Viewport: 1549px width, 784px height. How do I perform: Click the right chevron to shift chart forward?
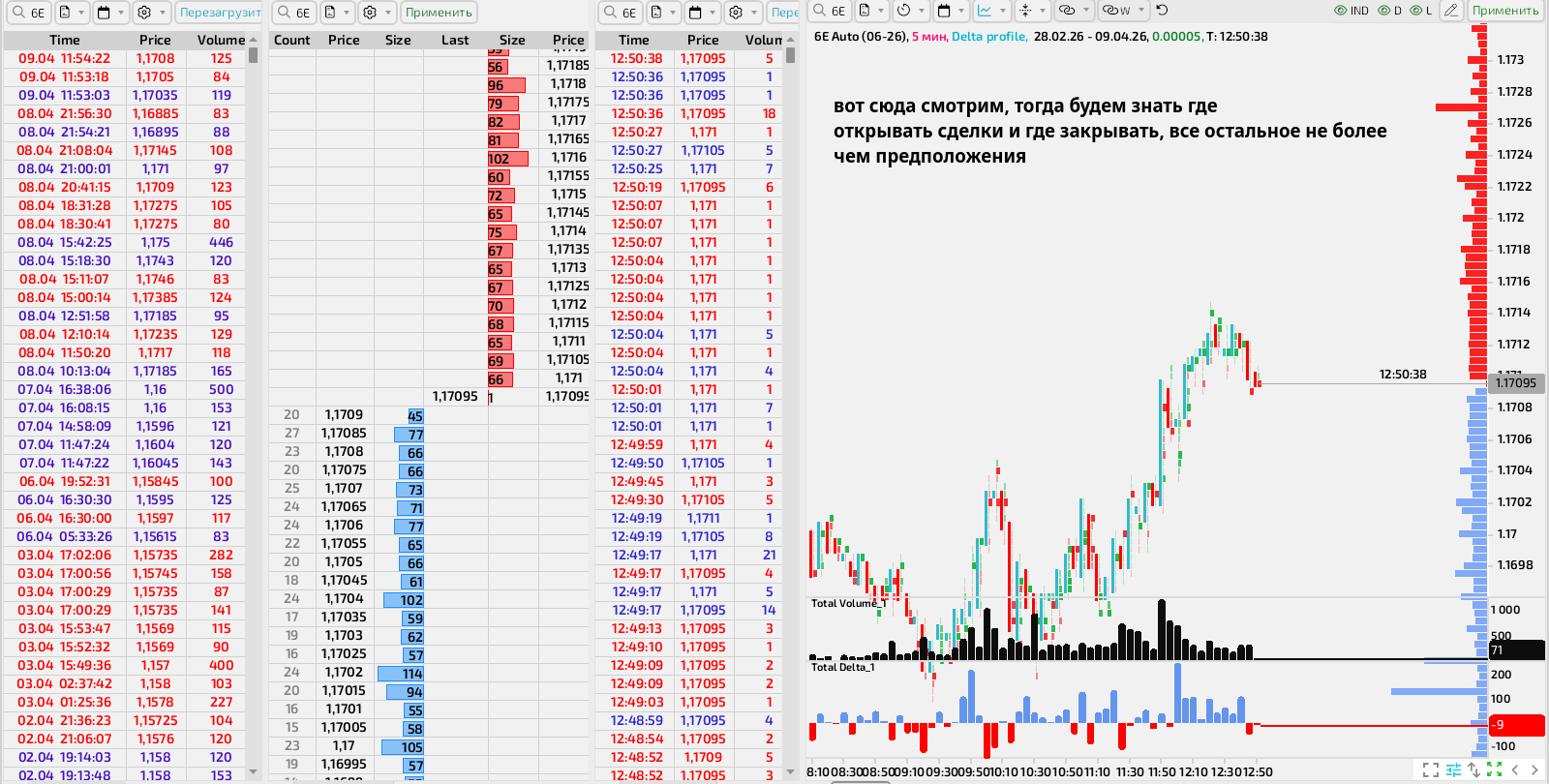click(x=1536, y=770)
